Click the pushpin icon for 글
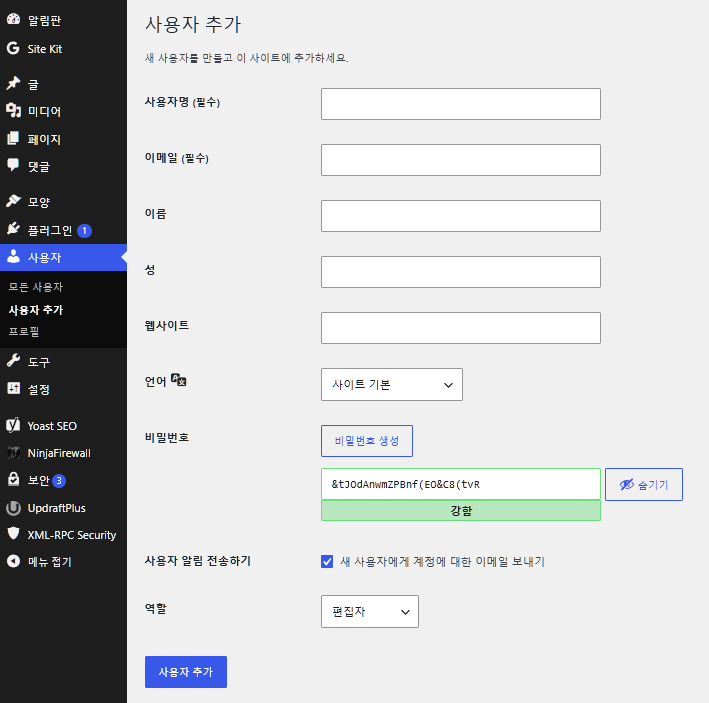 [x=14, y=84]
